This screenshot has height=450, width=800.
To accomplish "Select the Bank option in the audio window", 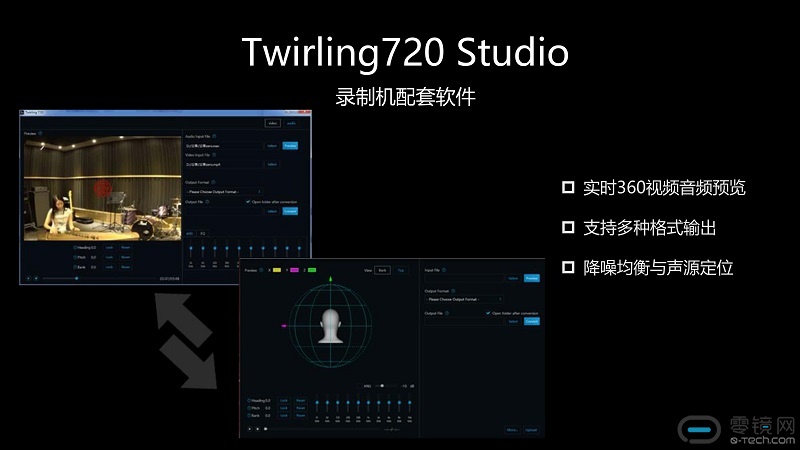I will coord(249,416).
